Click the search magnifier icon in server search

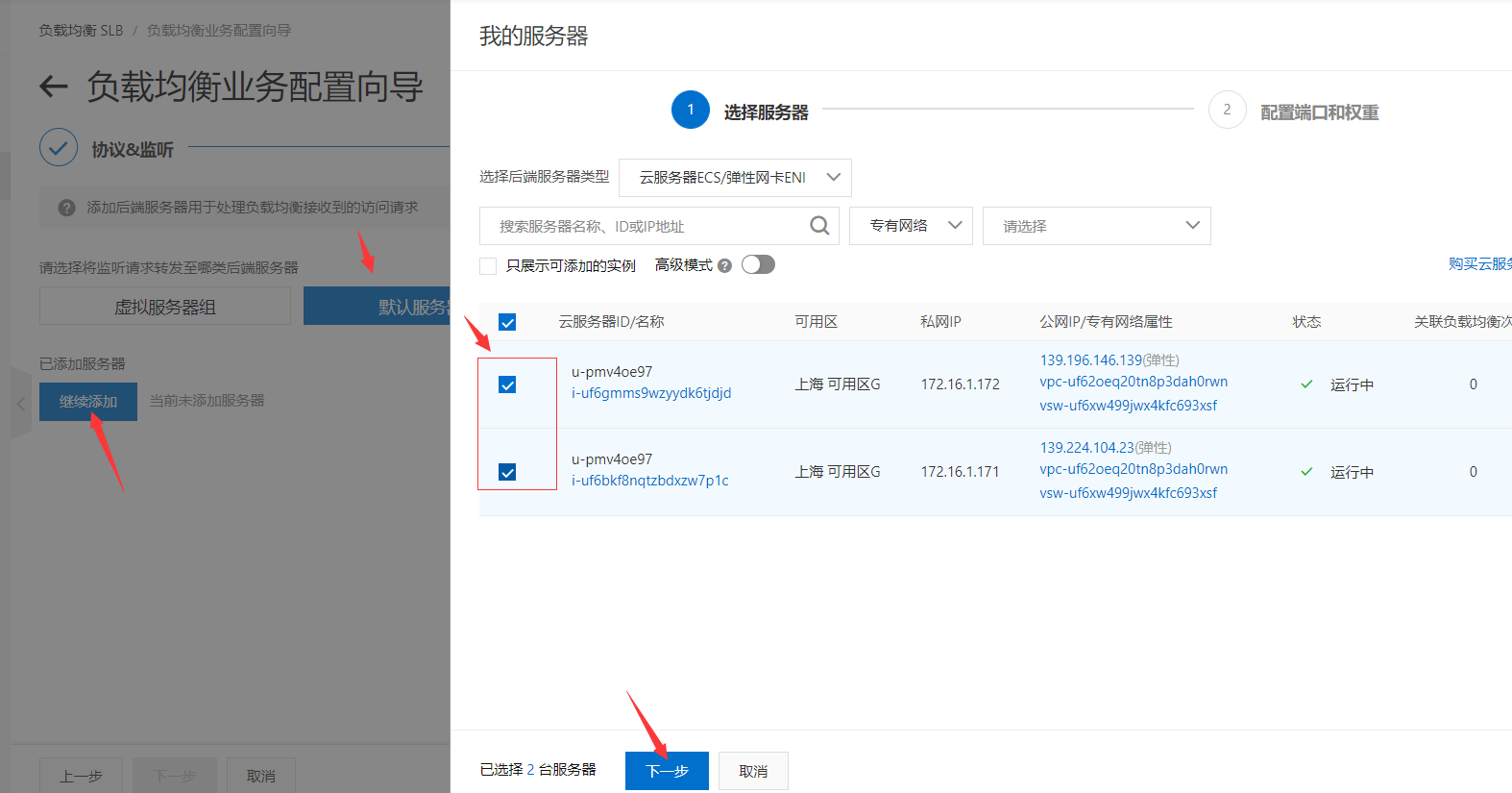click(x=819, y=226)
